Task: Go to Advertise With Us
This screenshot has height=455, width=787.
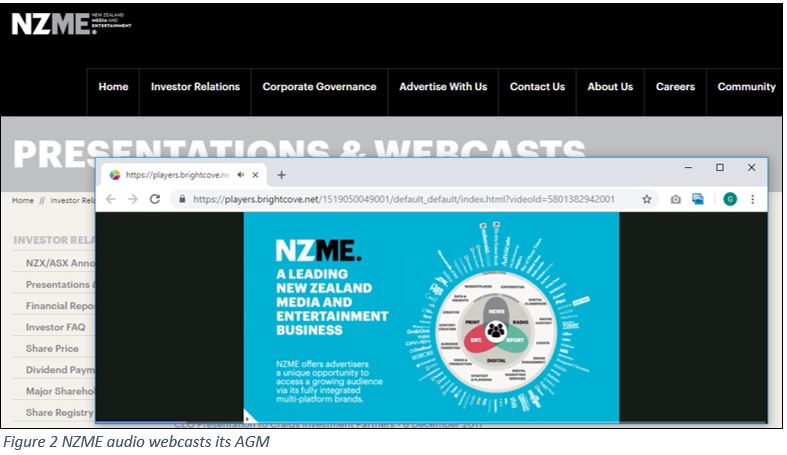Action: click(443, 87)
